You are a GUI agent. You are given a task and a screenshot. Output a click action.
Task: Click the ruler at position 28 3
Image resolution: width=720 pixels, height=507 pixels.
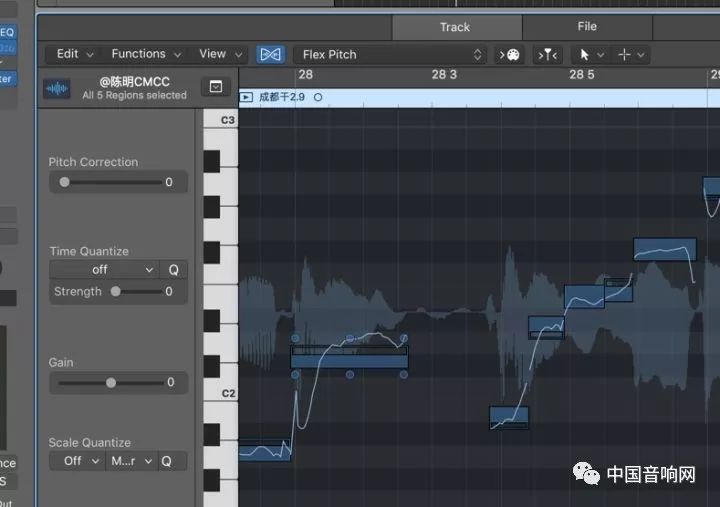pos(444,75)
